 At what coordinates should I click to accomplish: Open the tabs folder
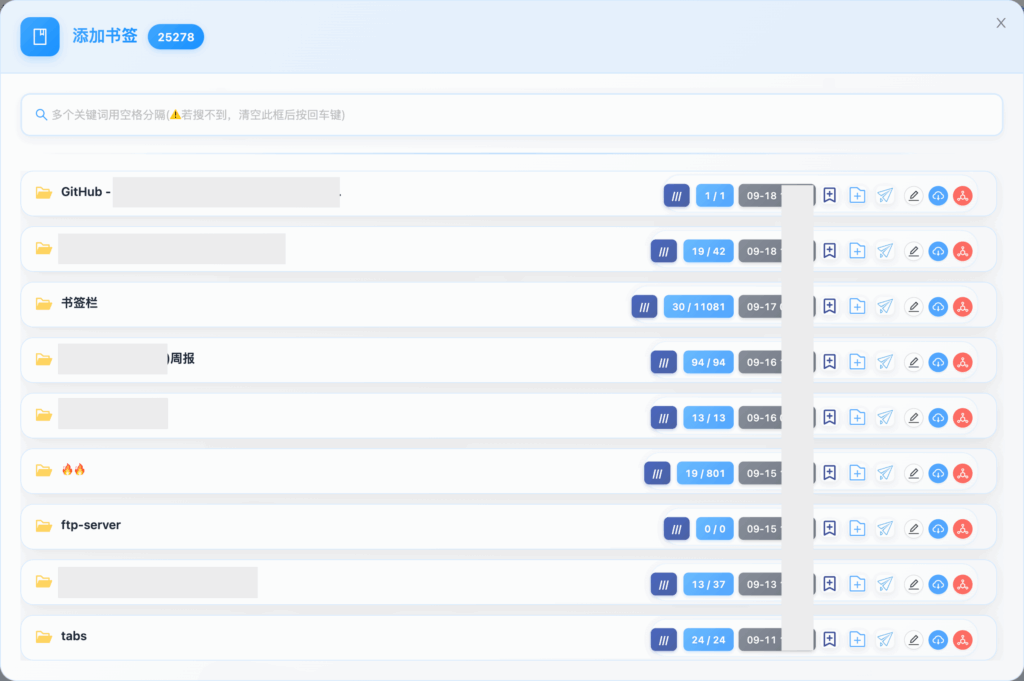[74, 636]
